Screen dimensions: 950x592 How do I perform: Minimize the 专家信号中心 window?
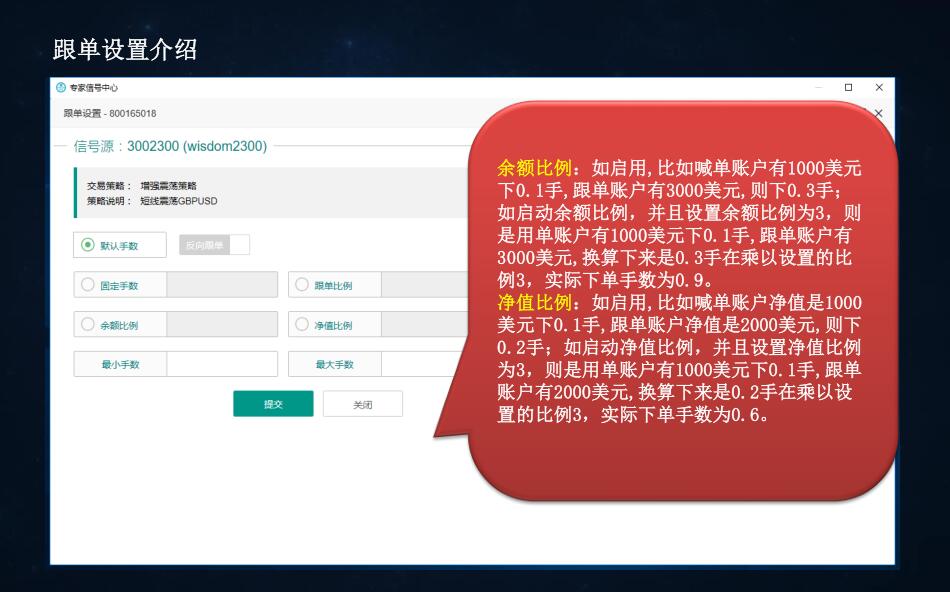coord(818,88)
